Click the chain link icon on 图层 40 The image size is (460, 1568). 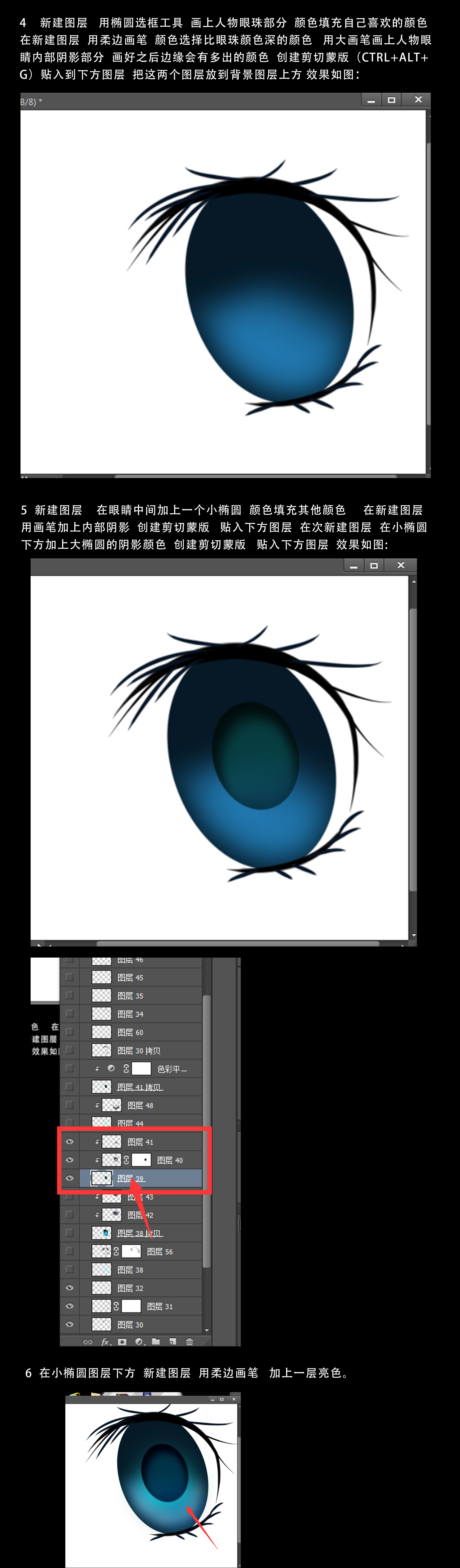click(126, 1160)
